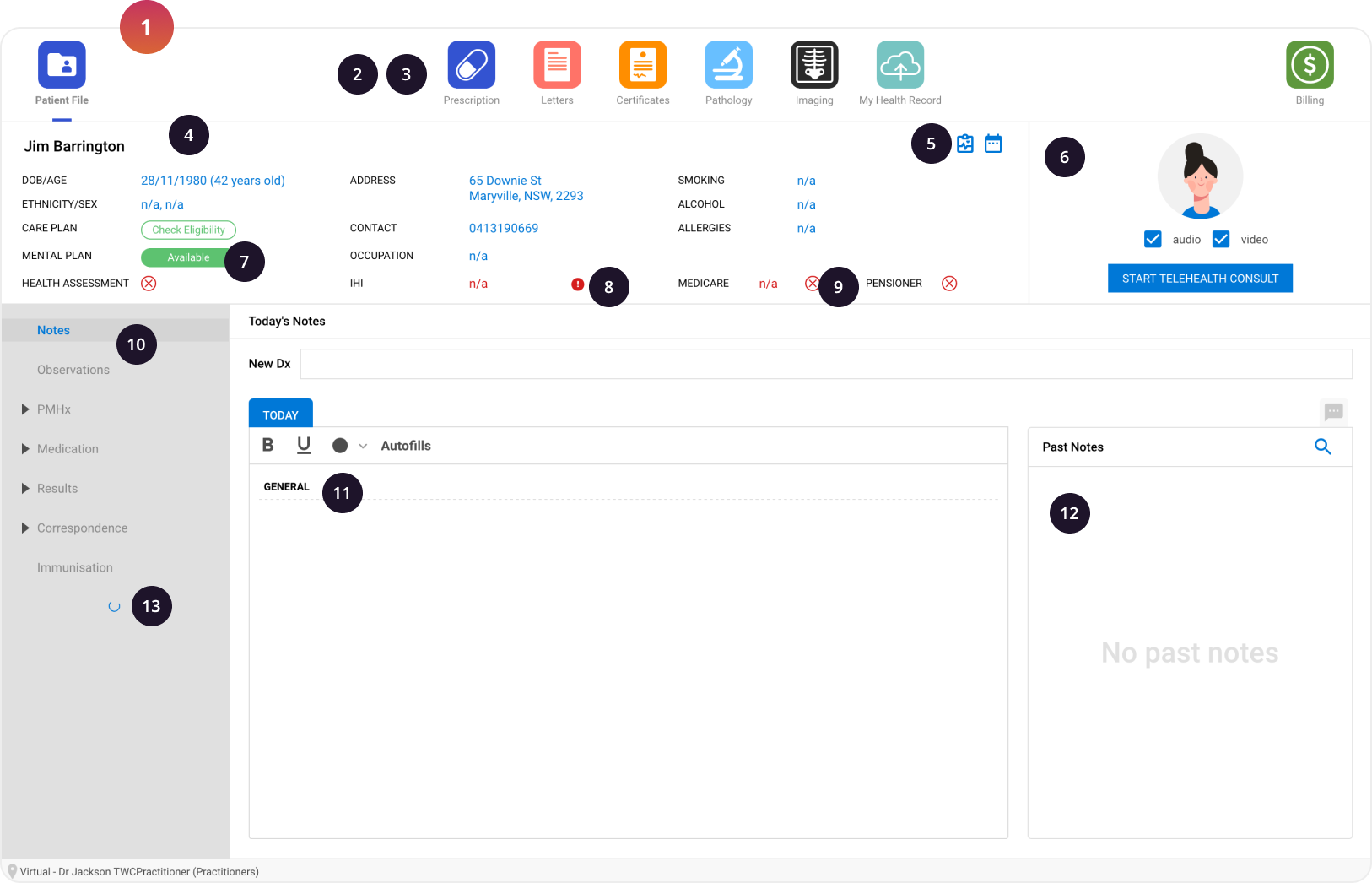Open the Imaging x-ray icon
The height and width of the screenshot is (883, 1372).
pyautogui.click(x=813, y=65)
